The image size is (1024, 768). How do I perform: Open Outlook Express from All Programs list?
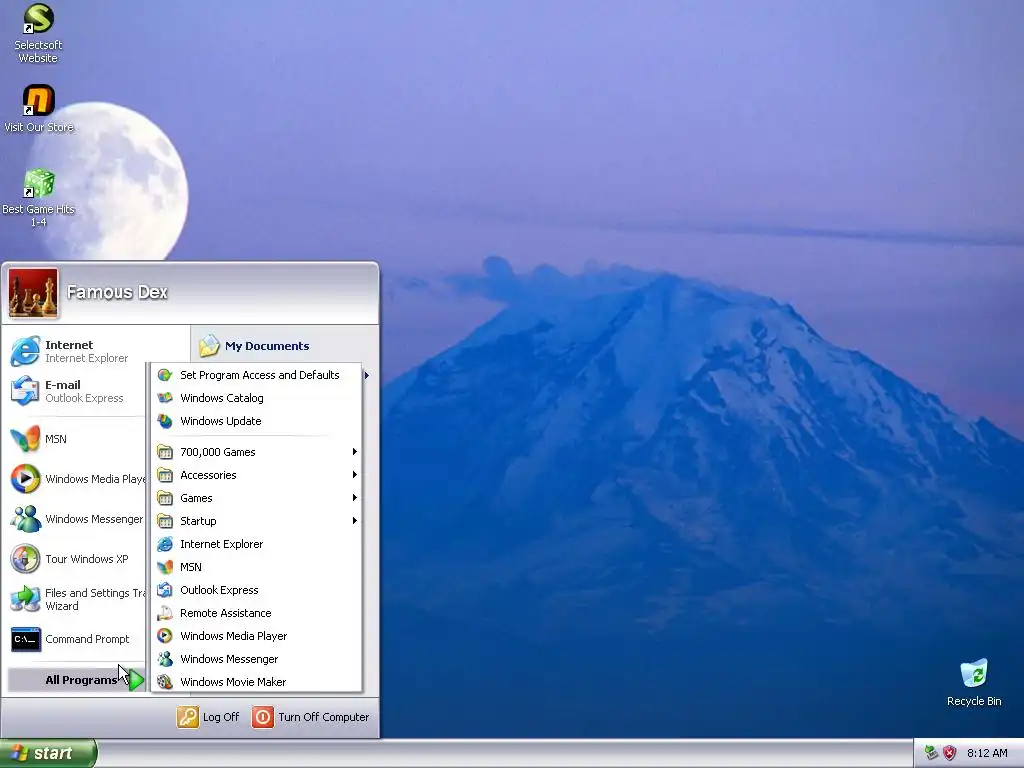(x=256, y=590)
